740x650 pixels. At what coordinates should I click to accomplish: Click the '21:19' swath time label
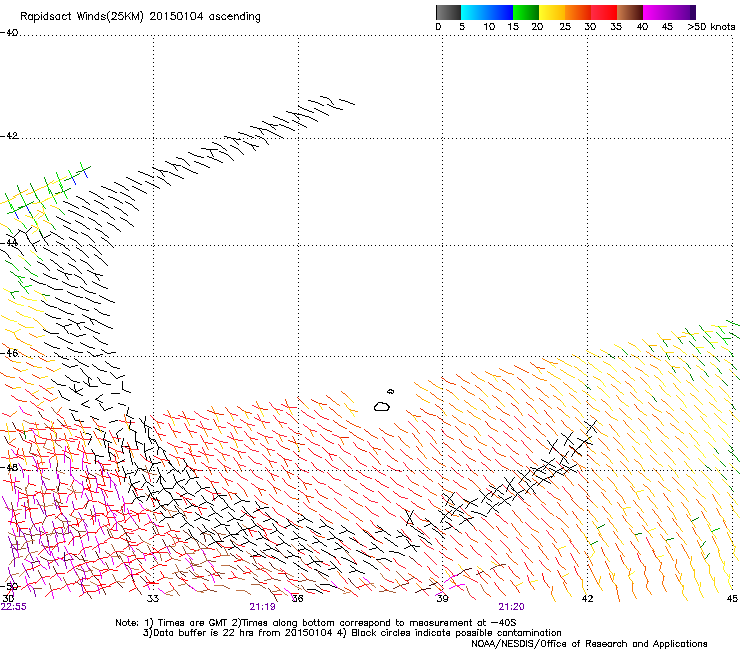click(262, 607)
